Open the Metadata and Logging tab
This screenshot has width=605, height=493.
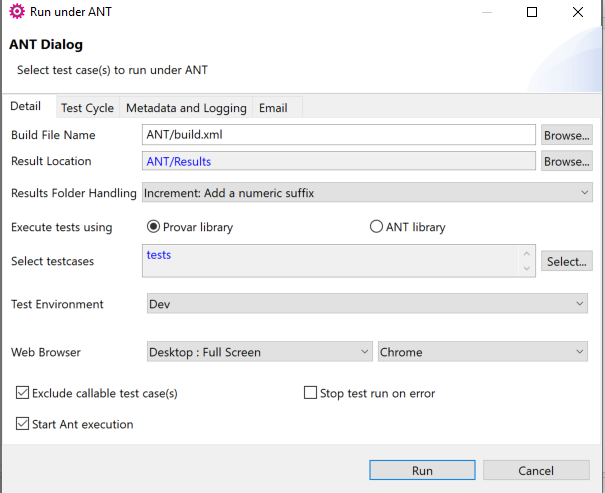point(186,107)
